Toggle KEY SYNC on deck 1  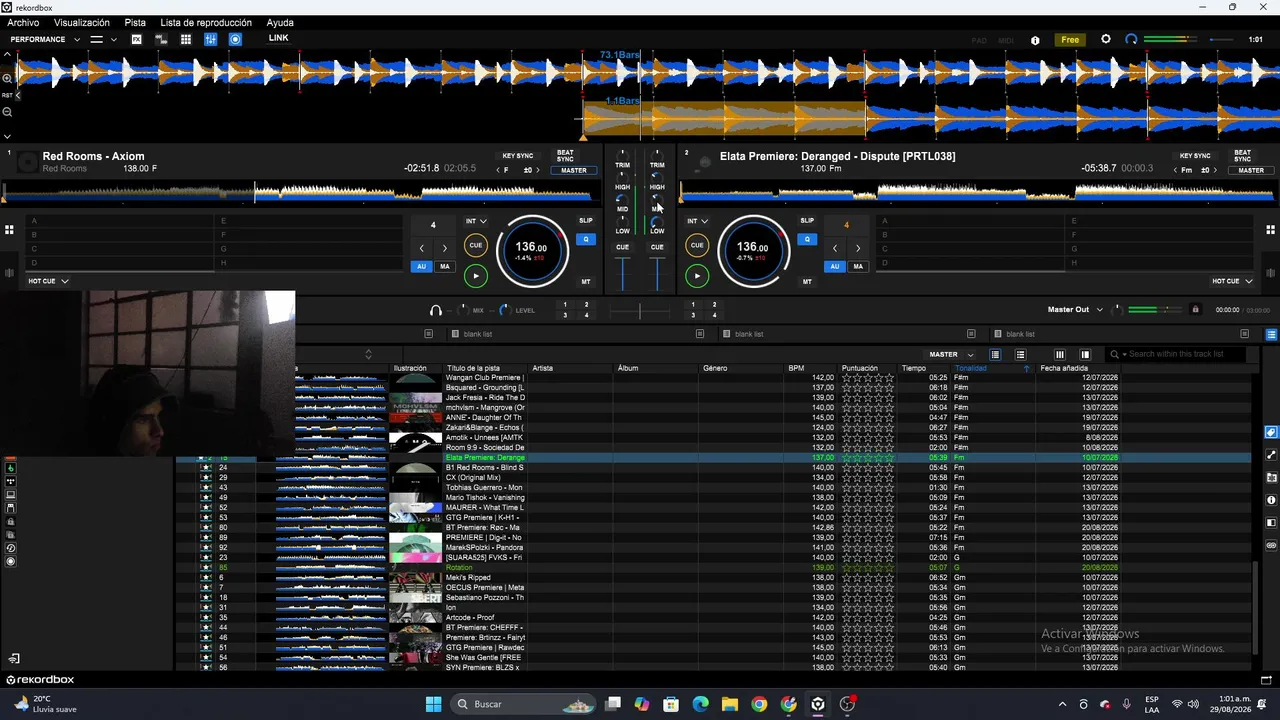click(517, 156)
